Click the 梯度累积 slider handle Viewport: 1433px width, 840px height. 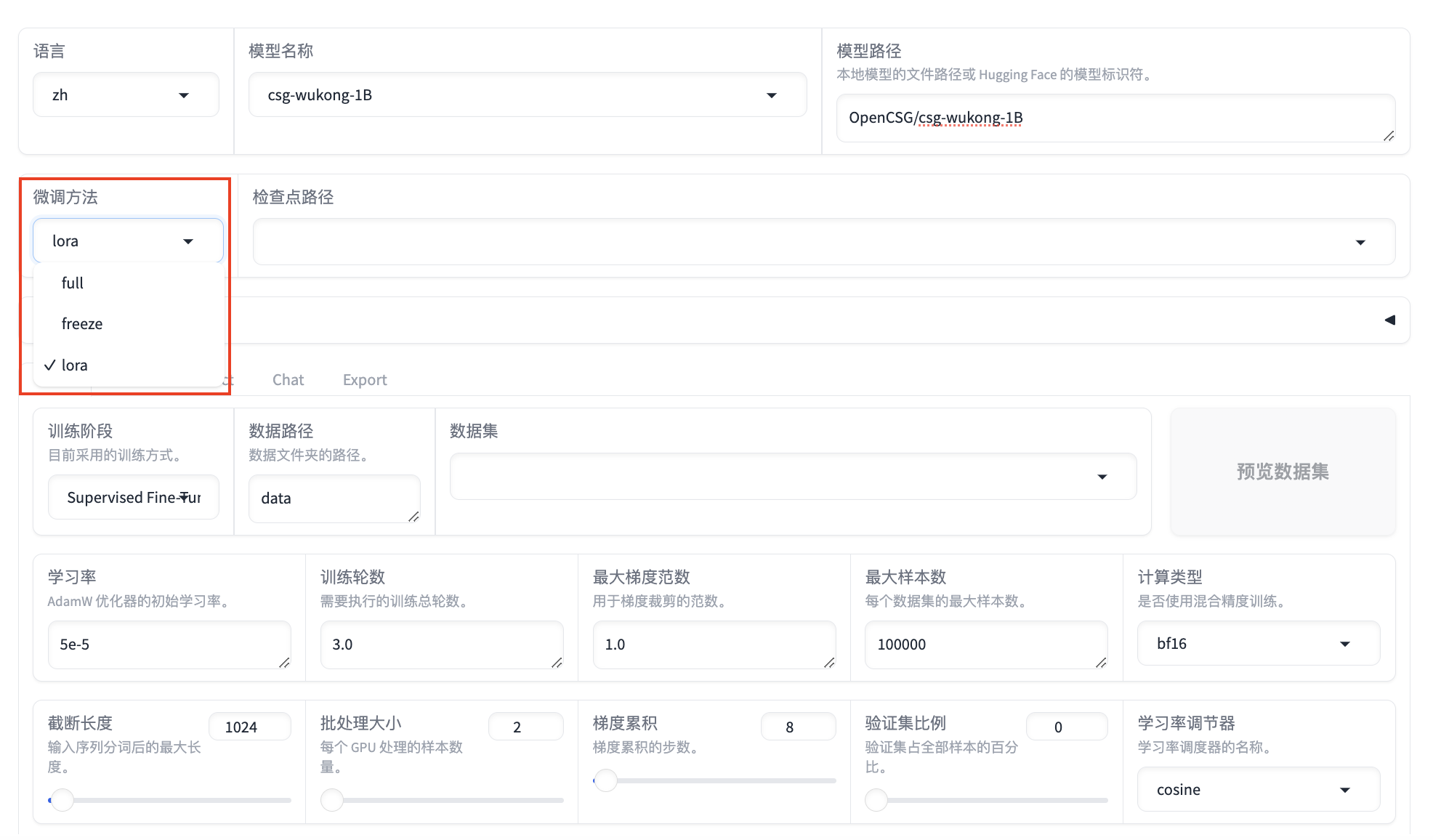(x=606, y=780)
